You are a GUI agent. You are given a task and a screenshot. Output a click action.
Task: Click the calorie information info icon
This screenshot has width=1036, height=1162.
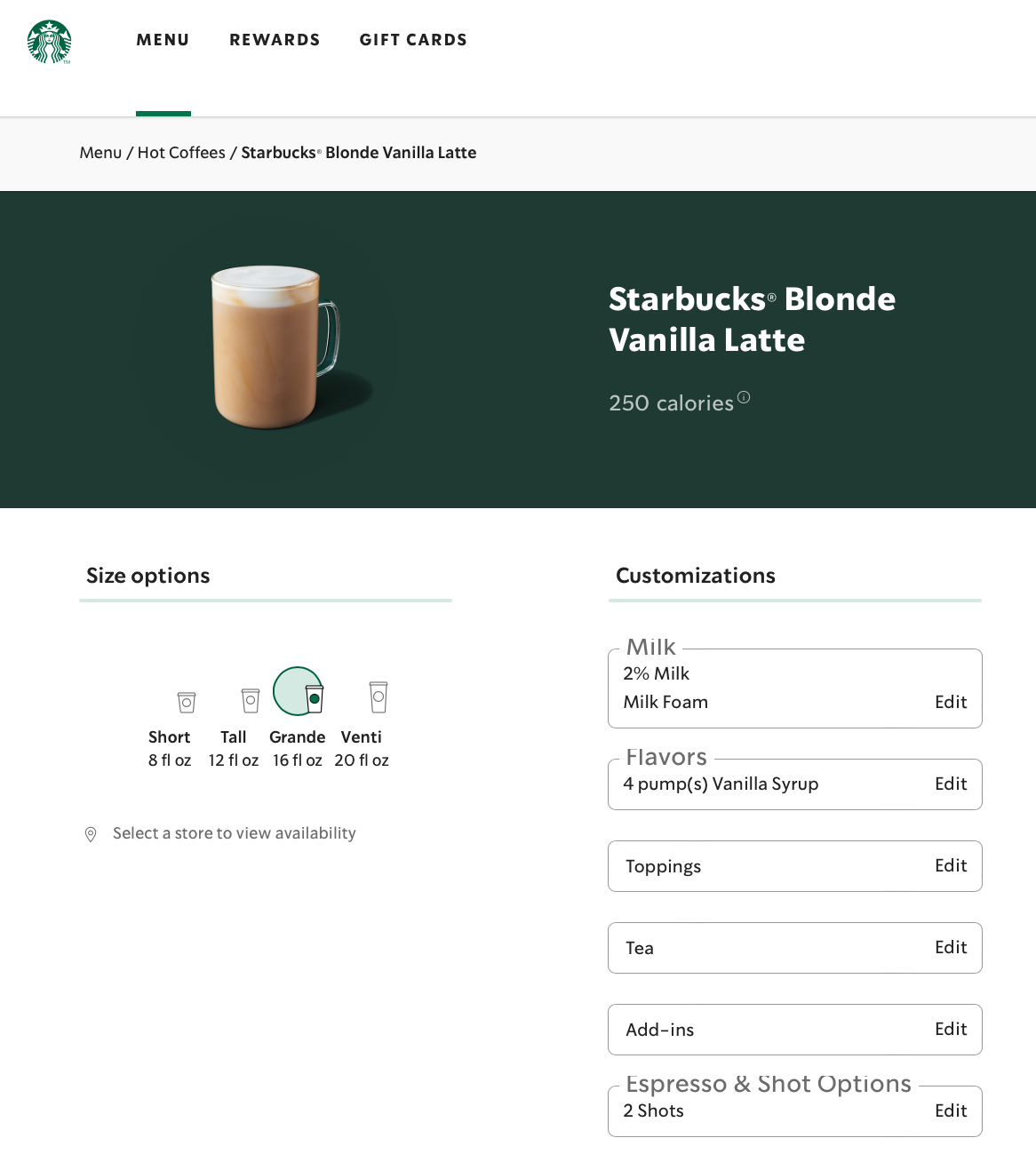pyautogui.click(x=743, y=398)
